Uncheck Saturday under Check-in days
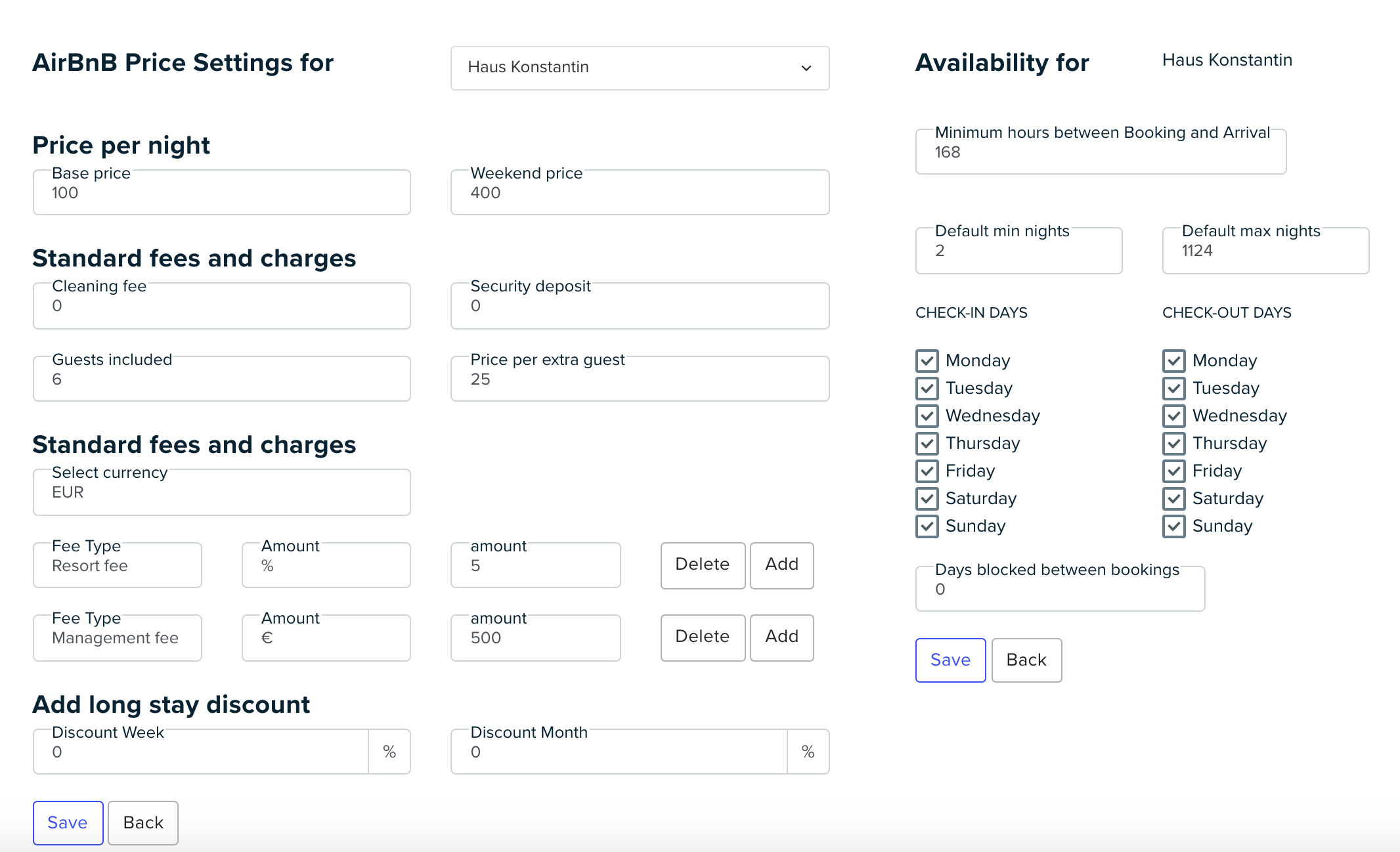This screenshot has height=852, width=1400. tap(927, 498)
